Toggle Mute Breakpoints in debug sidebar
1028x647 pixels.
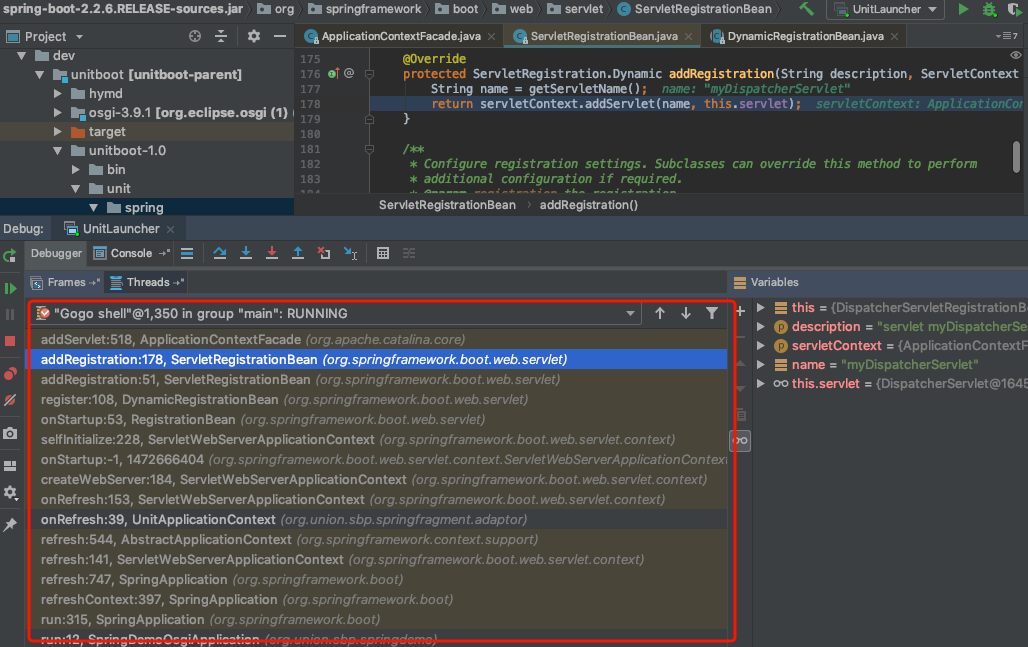[10, 400]
